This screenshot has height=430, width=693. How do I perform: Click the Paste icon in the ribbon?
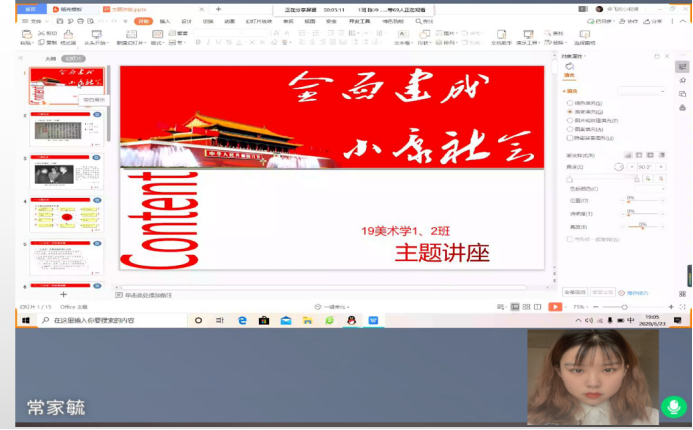coord(27,34)
